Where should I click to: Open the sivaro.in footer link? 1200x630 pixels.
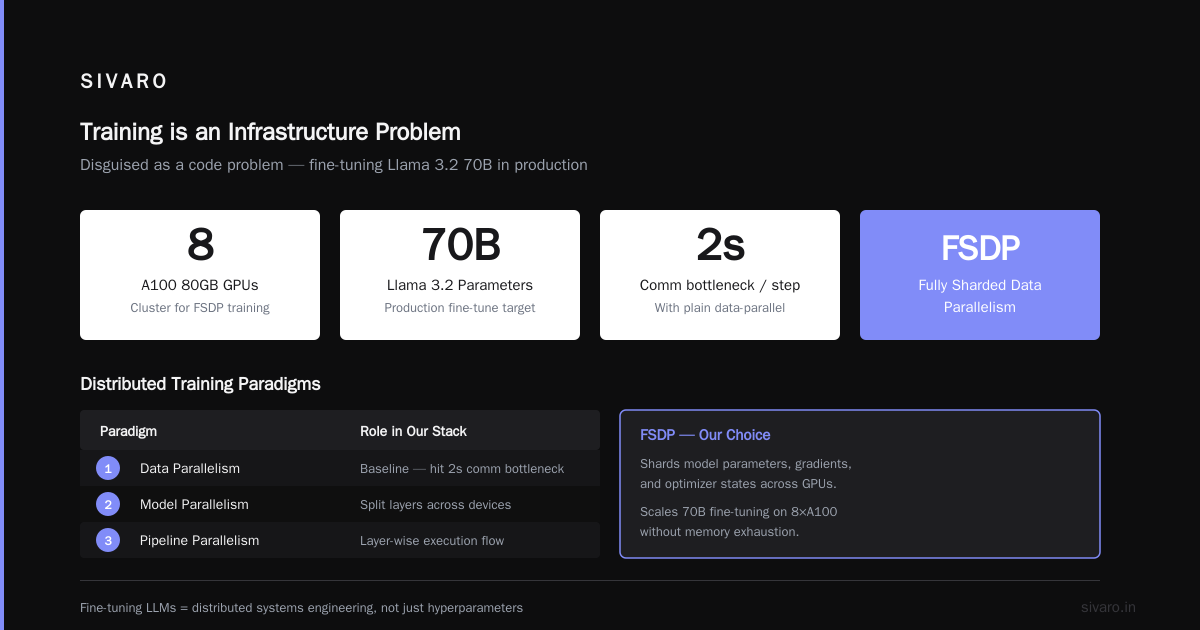1108,607
